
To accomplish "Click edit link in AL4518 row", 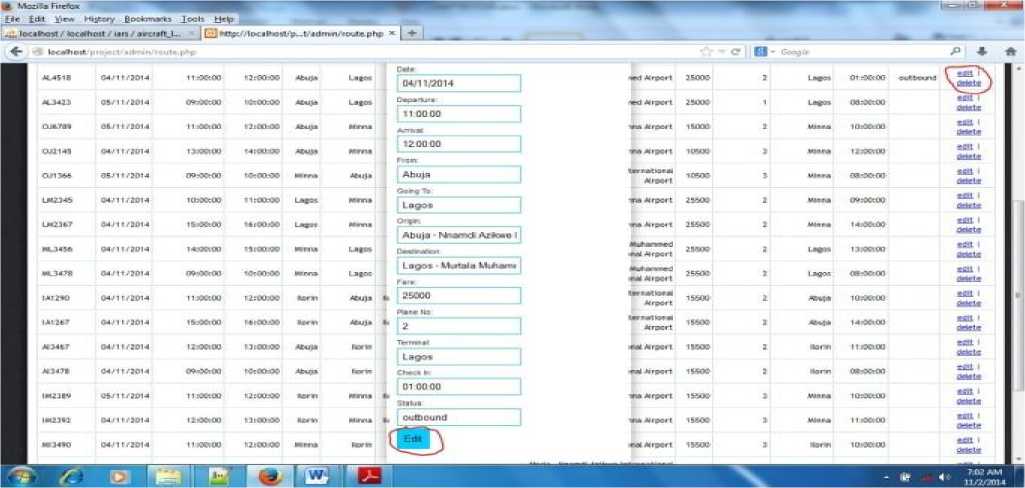I will pyautogui.click(x=965, y=73).
